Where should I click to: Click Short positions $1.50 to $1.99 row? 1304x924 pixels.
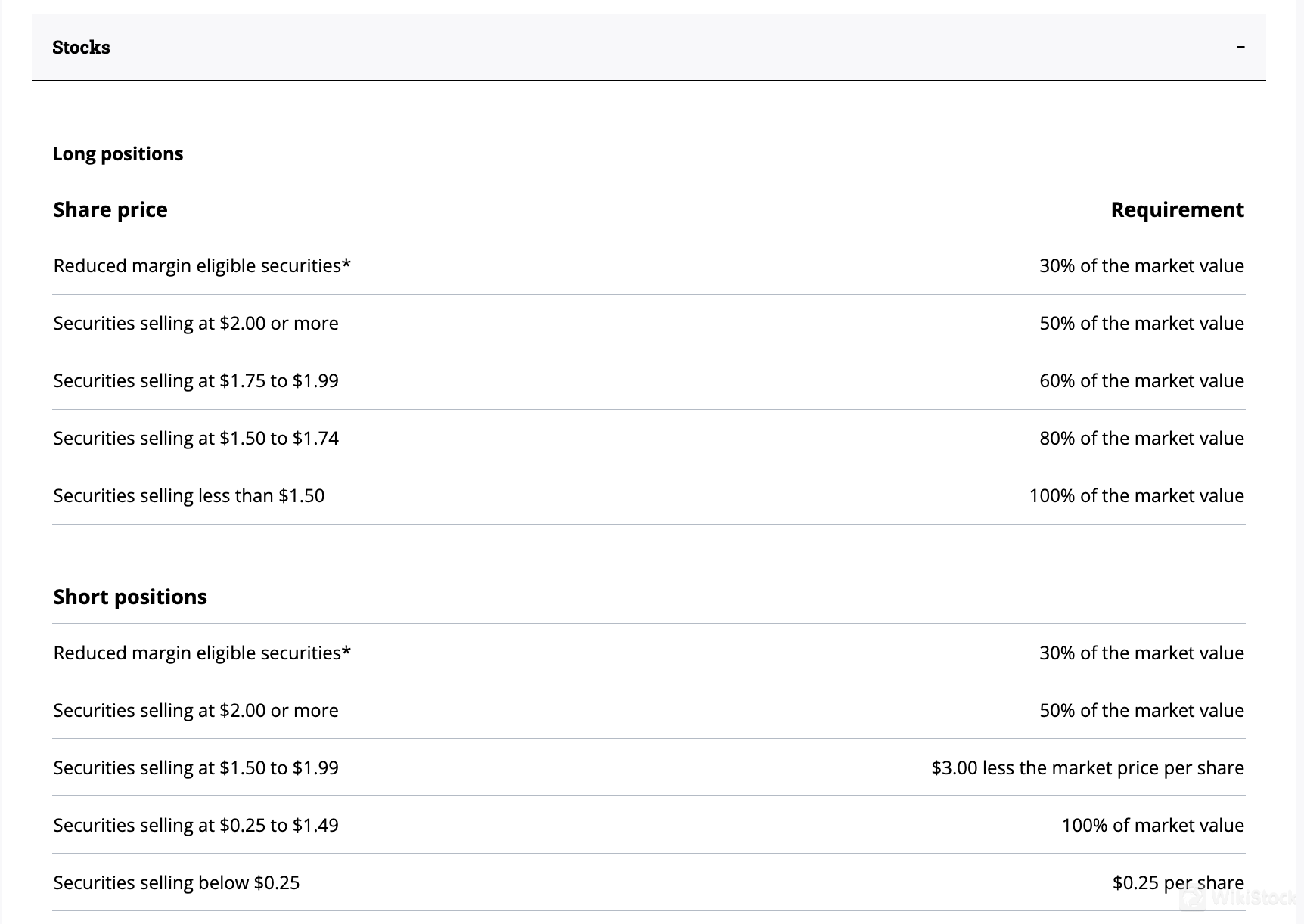[x=196, y=767]
